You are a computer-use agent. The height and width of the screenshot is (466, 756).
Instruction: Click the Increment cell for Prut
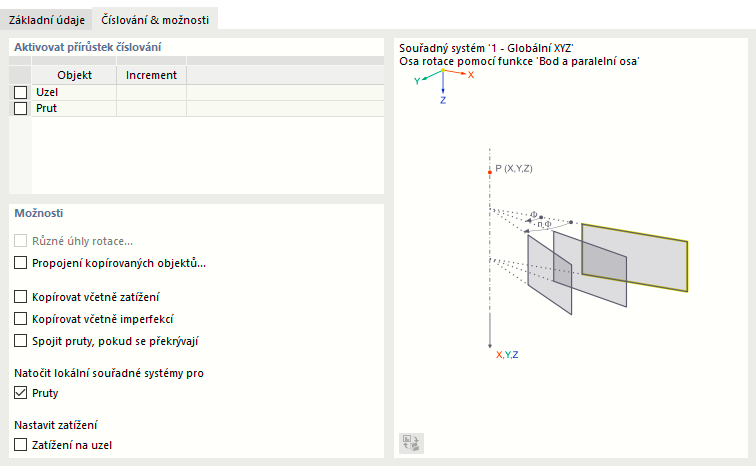[151, 108]
